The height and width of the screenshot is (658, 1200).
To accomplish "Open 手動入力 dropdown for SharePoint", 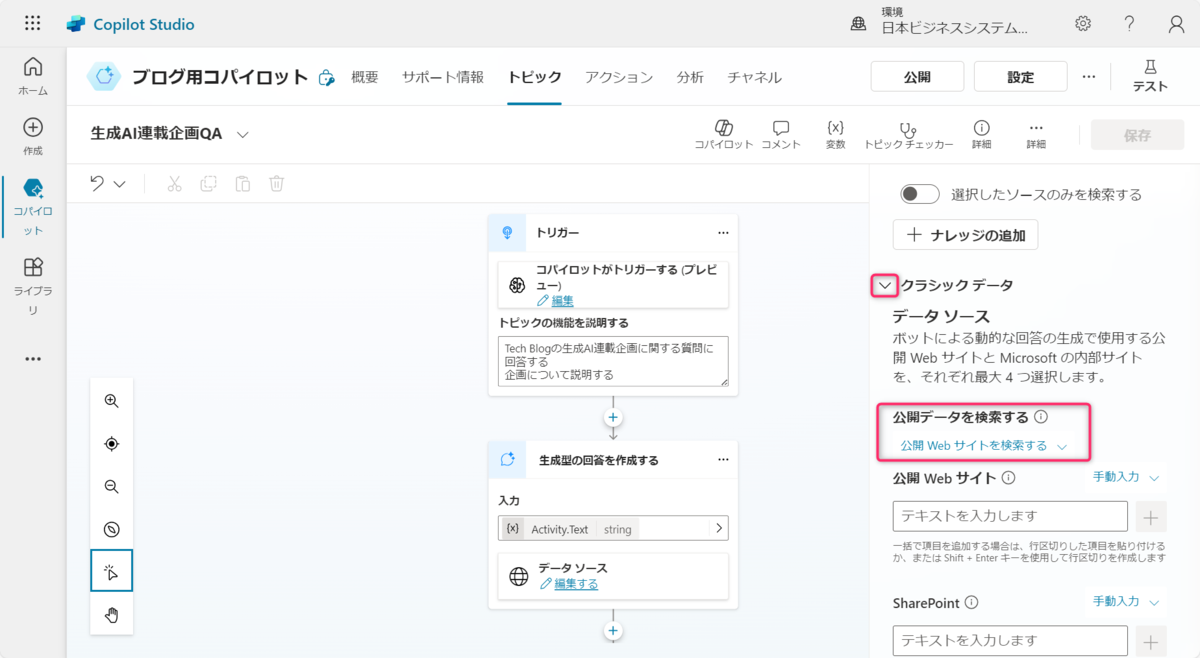I will (1126, 601).
